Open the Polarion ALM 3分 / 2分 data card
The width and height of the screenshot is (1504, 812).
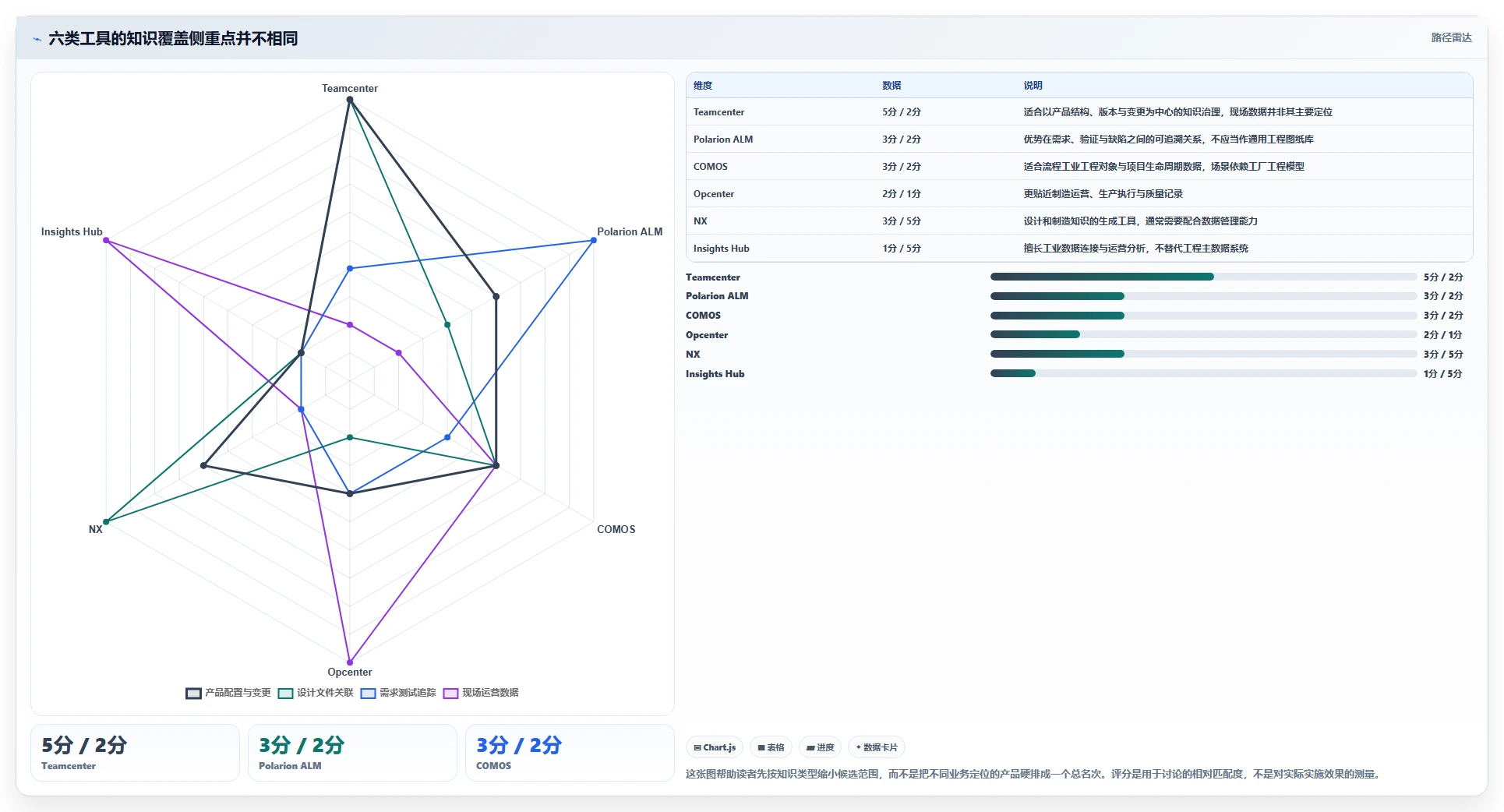(x=352, y=753)
